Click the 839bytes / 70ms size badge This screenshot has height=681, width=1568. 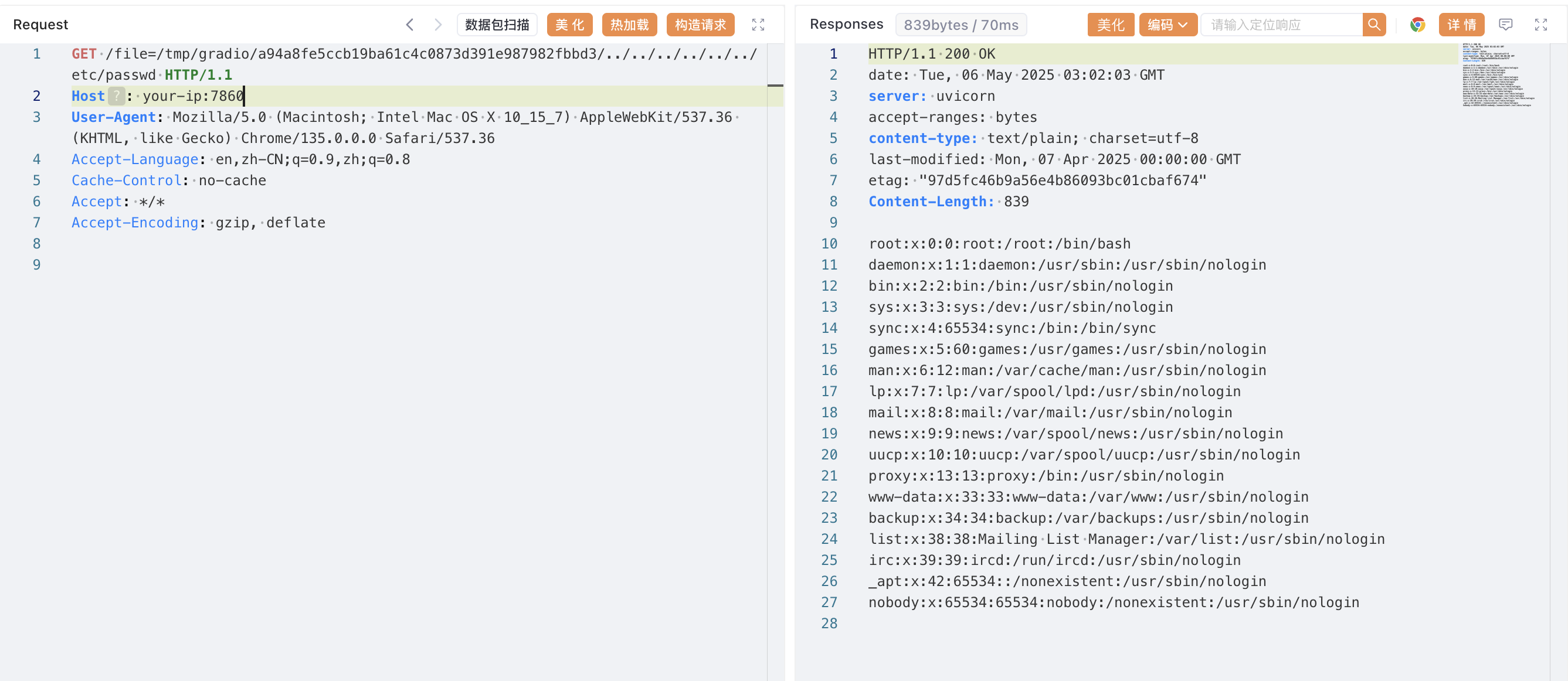point(961,25)
